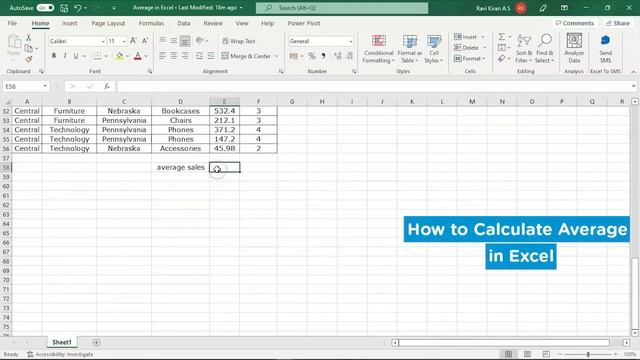Click the Middle Align icon

tap(173, 41)
